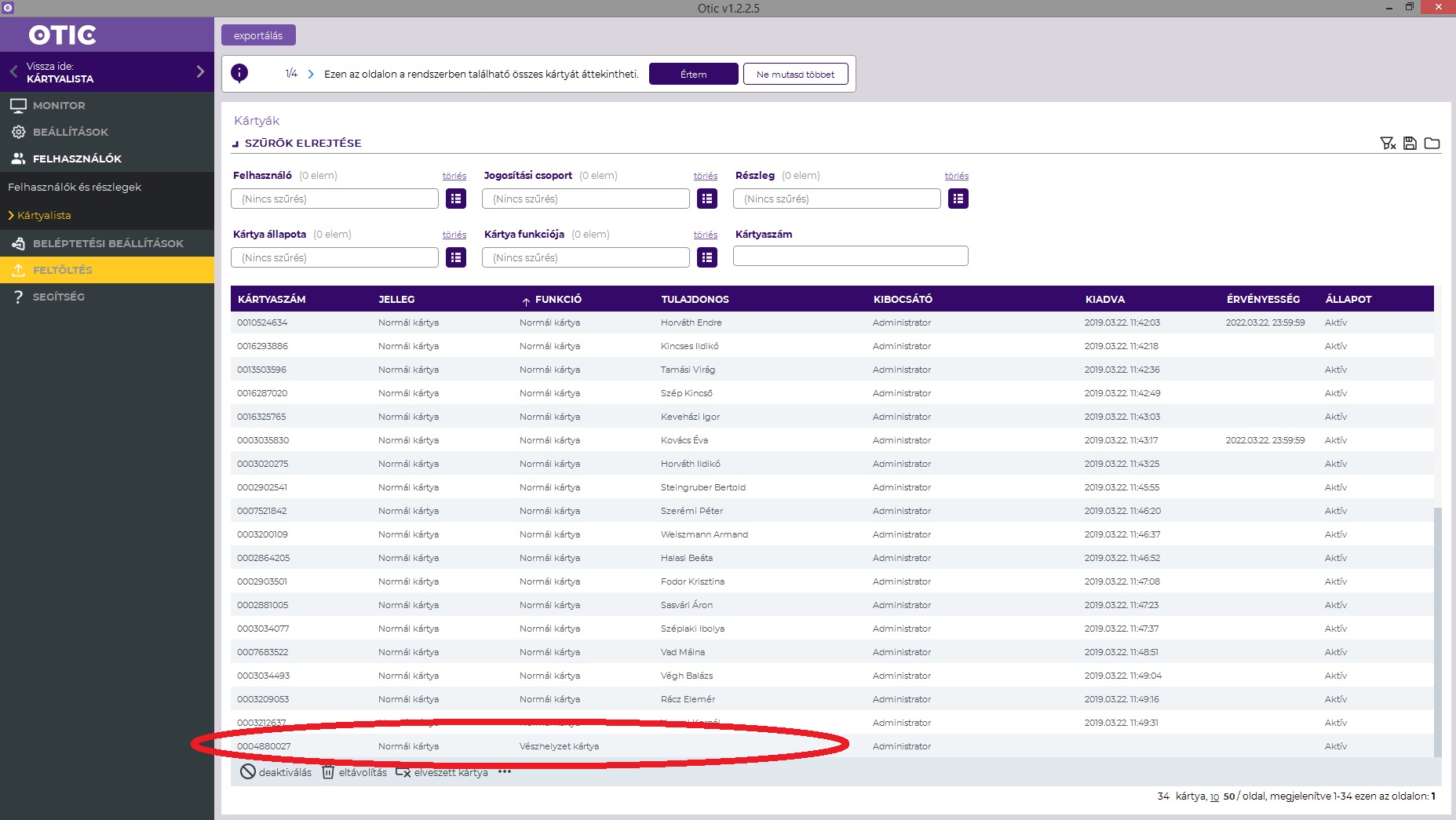1456x820 pixels.
Task: Open the Kártya állapota list picker
Action: [456, 257]
